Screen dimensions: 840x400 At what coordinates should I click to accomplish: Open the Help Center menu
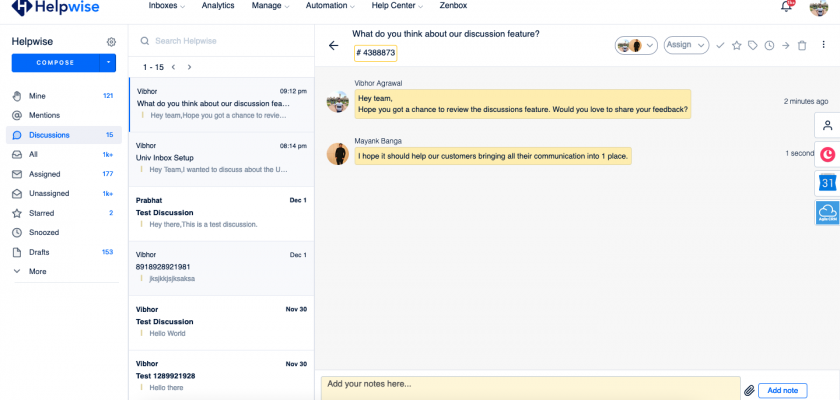coord(398,6)
